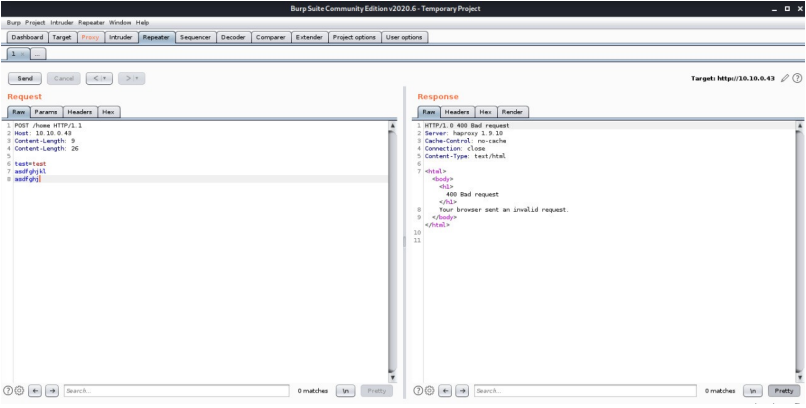
Task: Open Response panel search settings gear
Action: coord(430,391)
